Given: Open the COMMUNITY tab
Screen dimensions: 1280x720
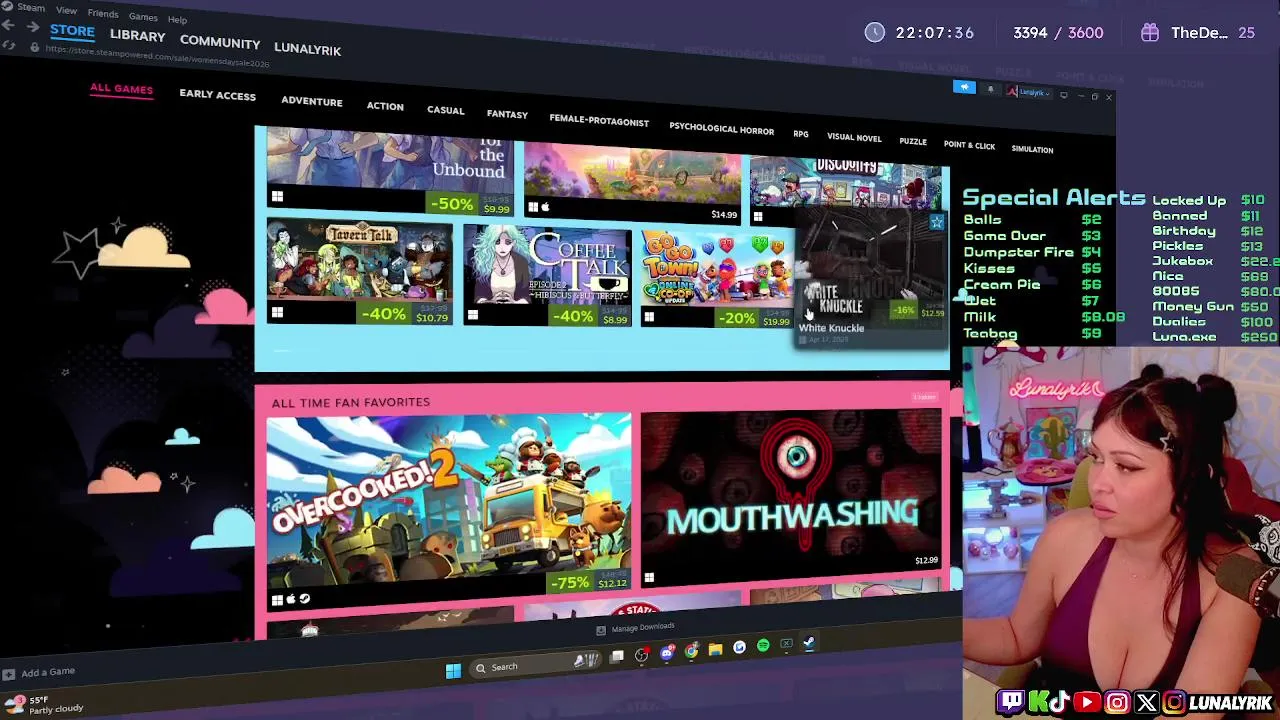Looking at the screenshot, I should pyautogui.click(x=220, y=42).
